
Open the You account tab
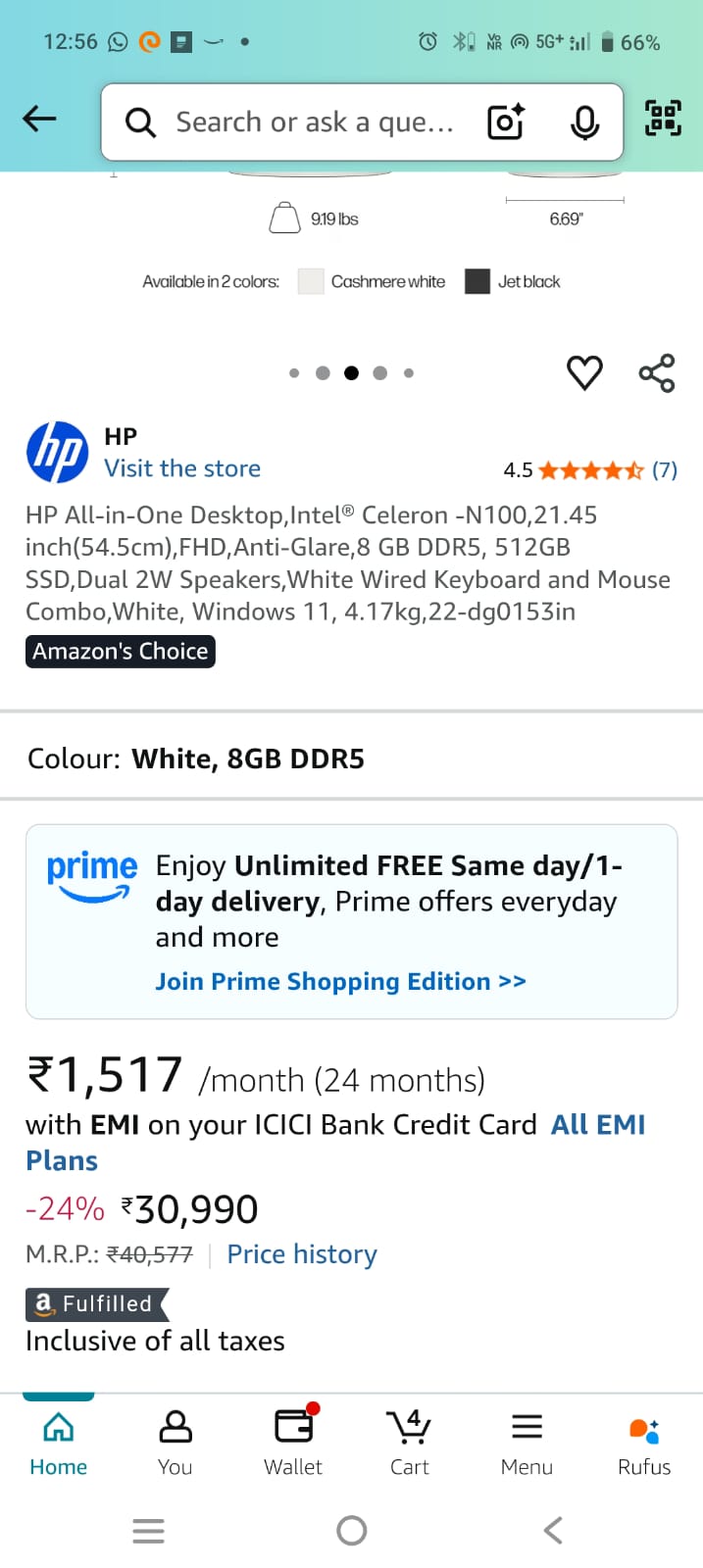click(176, 1442)
